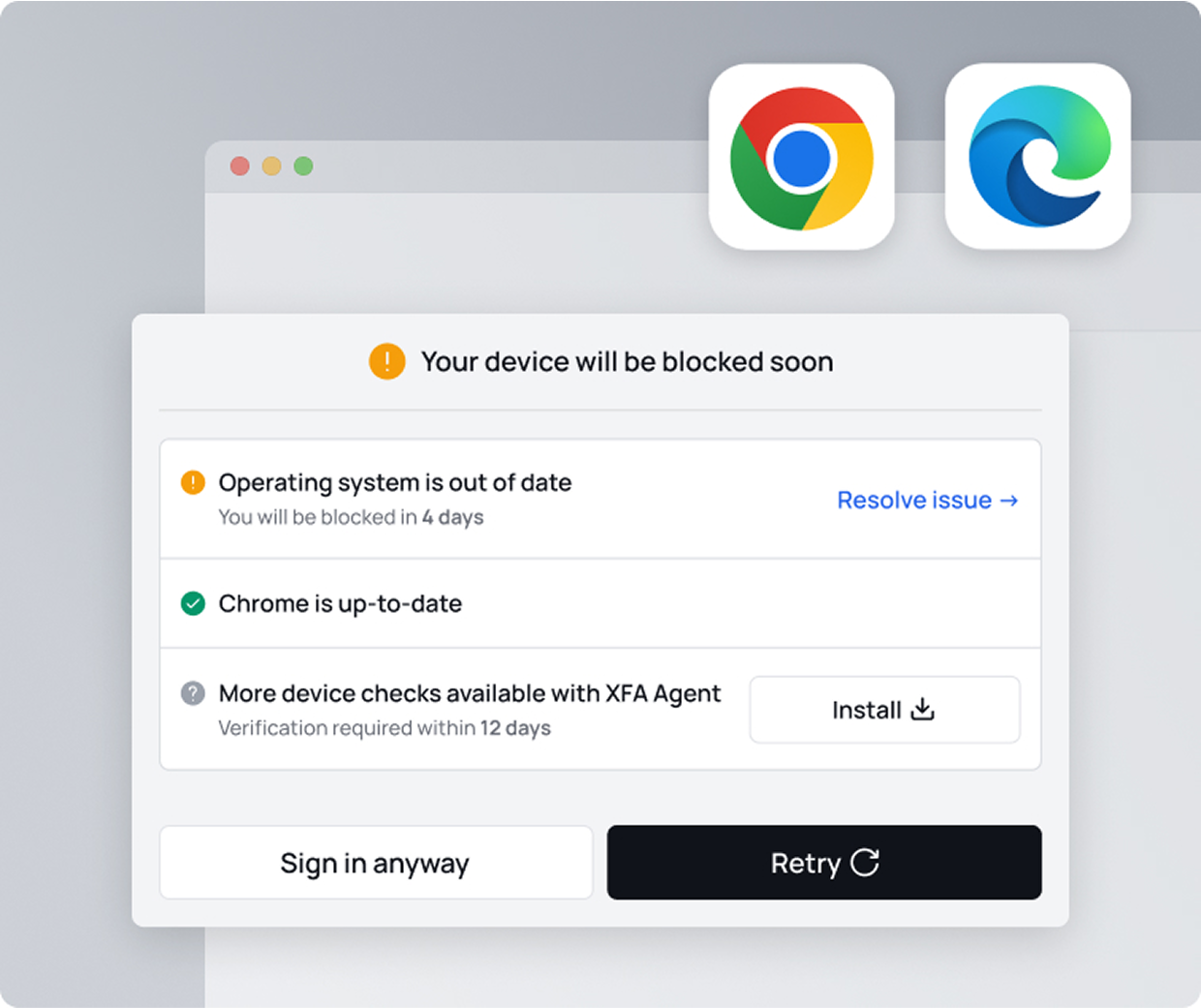
Task: Click the orange warning icon in dialog title
Action: (387, 362)
